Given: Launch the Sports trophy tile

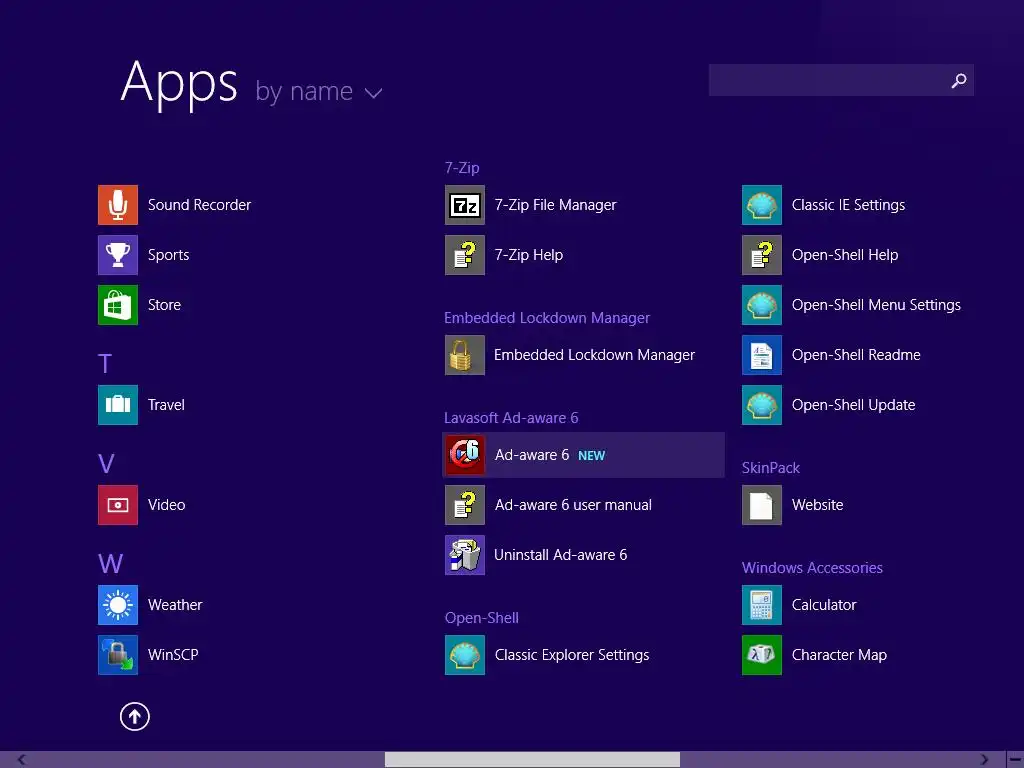Looking at the screenshot, I should coord(118,255).
